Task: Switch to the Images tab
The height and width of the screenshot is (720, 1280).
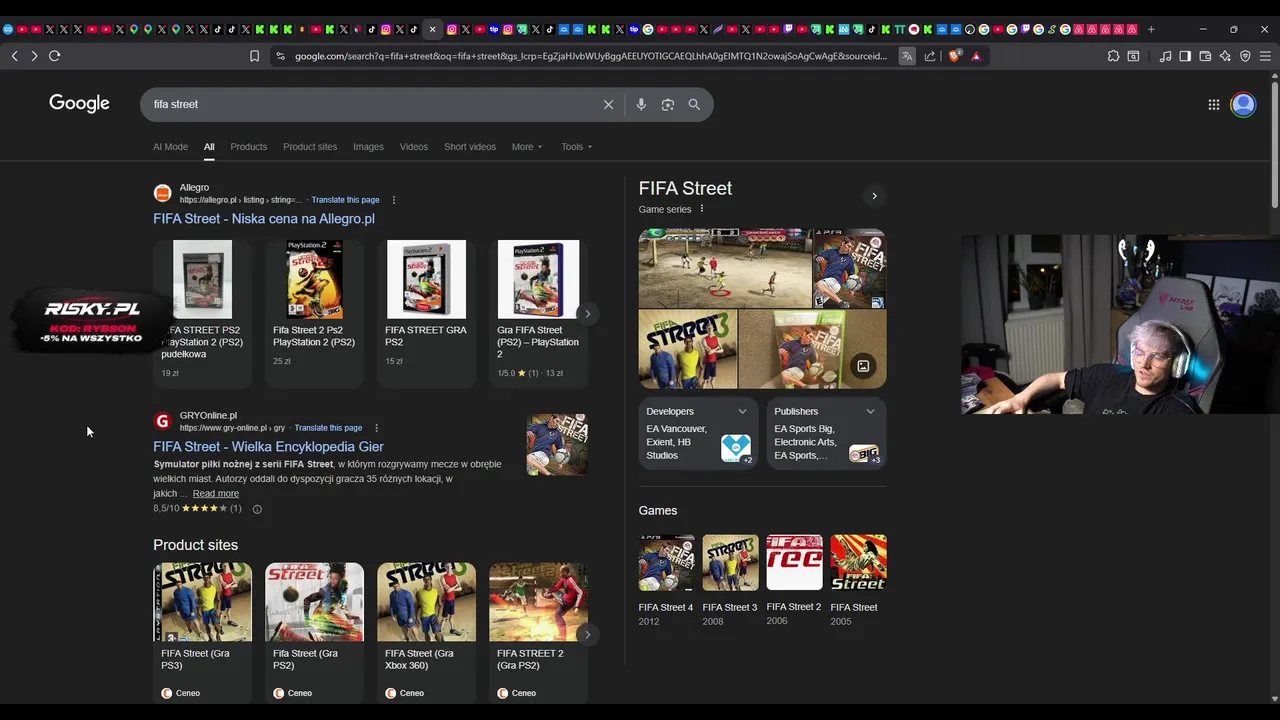Action: tap(368, 147)
